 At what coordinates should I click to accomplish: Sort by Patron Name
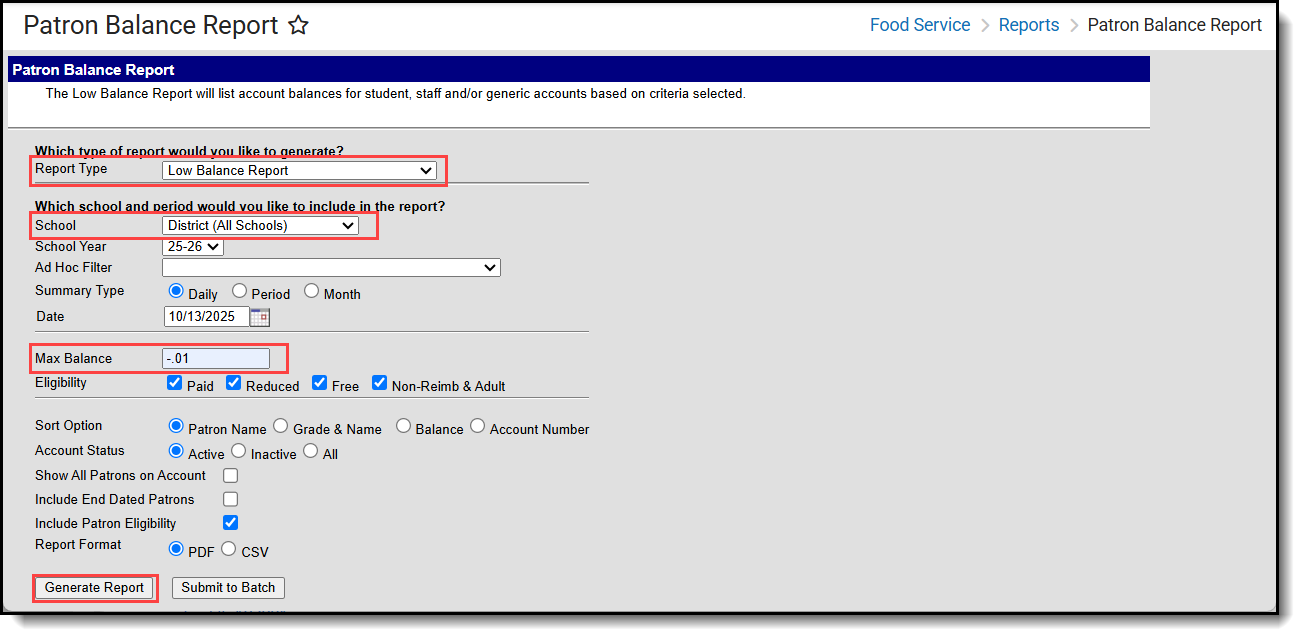[x=176, y=426]
